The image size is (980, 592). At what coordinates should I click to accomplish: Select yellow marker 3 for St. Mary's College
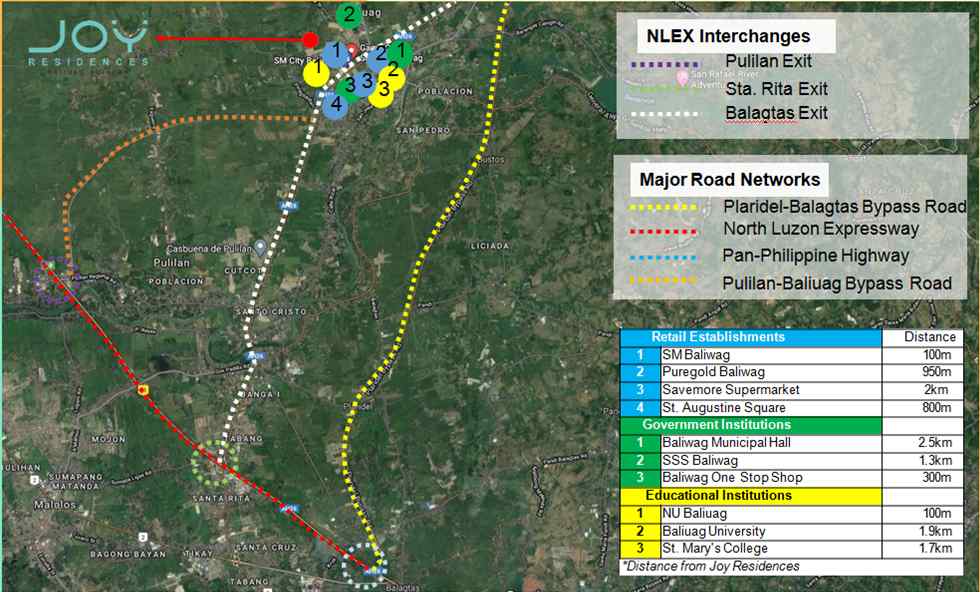click(x=382, y=92)
